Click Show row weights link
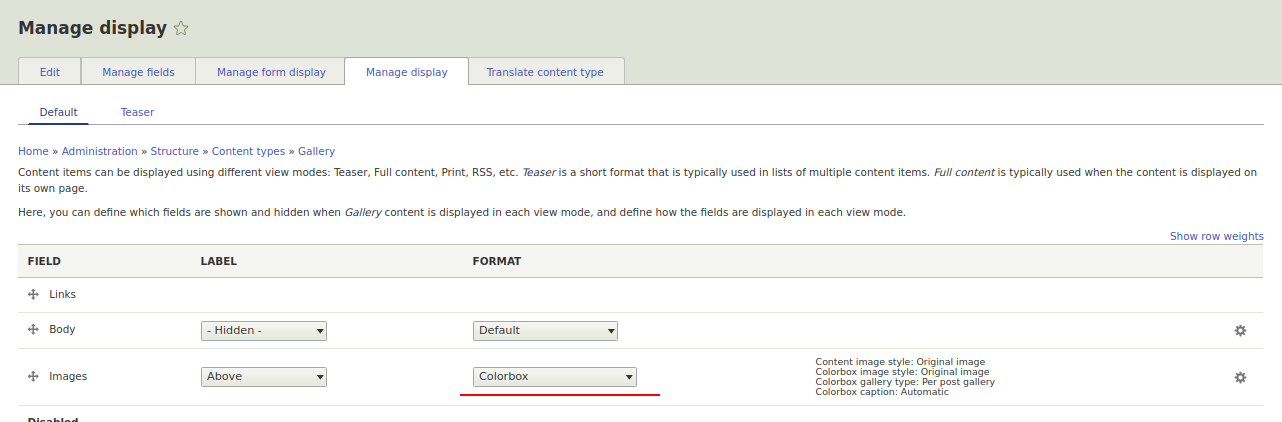Screen dimensions: 1282x422 pos(1216,236)
